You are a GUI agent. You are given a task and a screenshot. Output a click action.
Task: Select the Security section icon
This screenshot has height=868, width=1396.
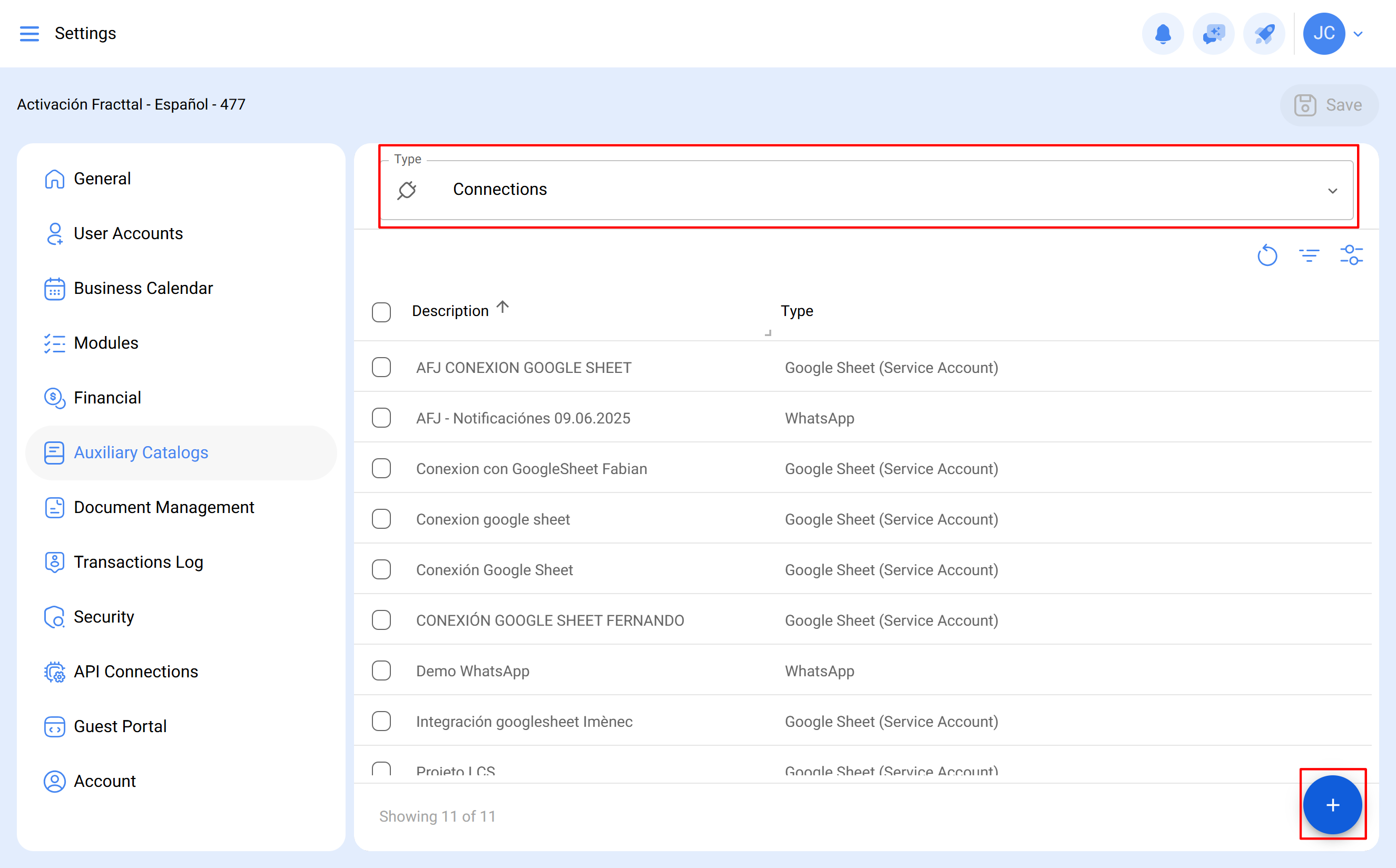(54, 617)
